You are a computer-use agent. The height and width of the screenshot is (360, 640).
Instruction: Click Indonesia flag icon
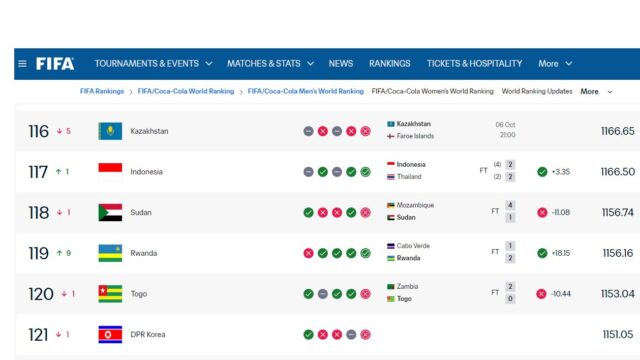(110, 172)
